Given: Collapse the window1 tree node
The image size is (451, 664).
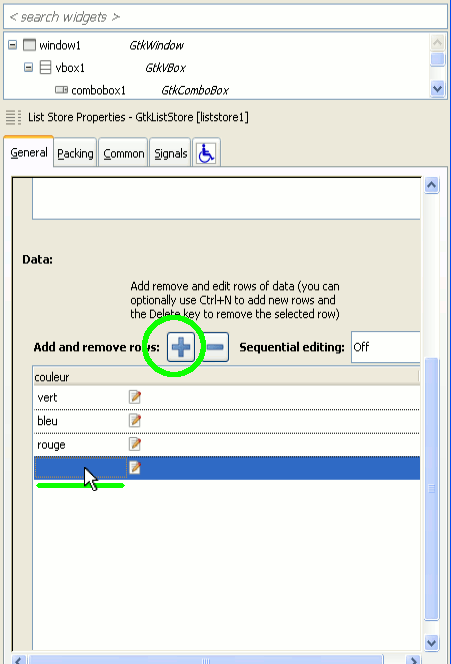Looking at the screenshot, I should [x=13, y=45].
